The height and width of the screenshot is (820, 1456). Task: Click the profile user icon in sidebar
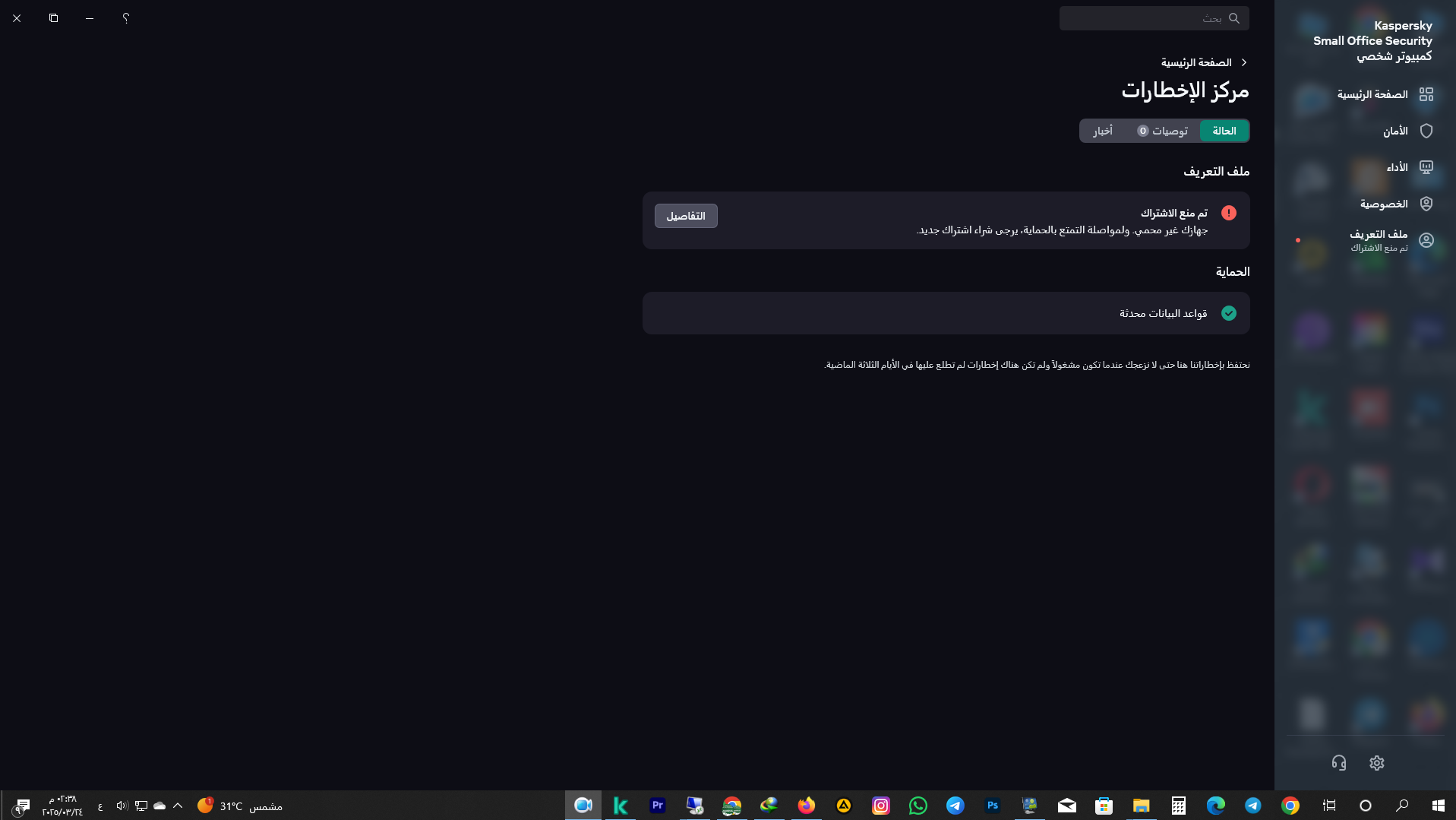[x=1426, y=240]
